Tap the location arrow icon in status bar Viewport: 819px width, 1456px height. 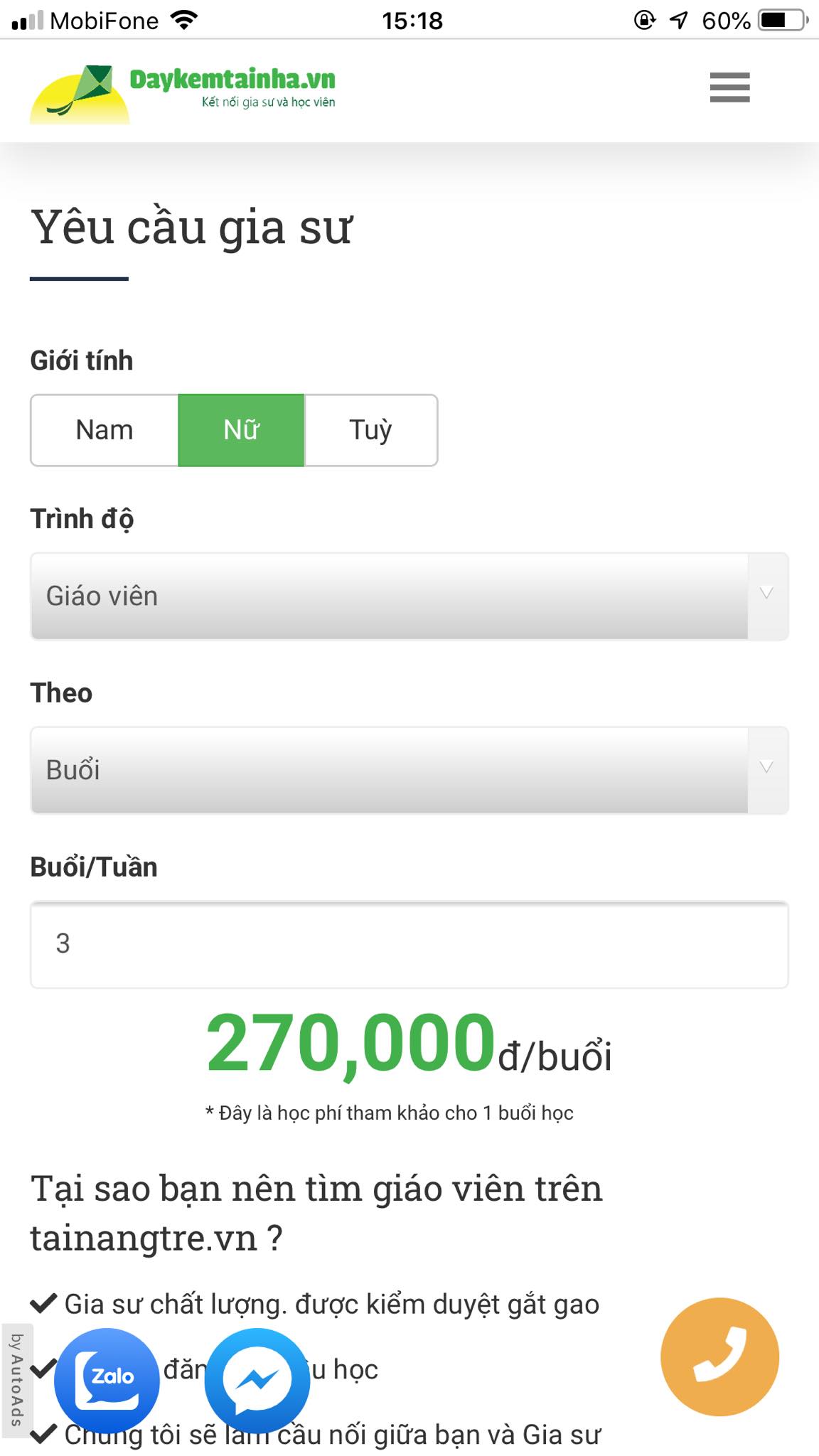point(678,20)
